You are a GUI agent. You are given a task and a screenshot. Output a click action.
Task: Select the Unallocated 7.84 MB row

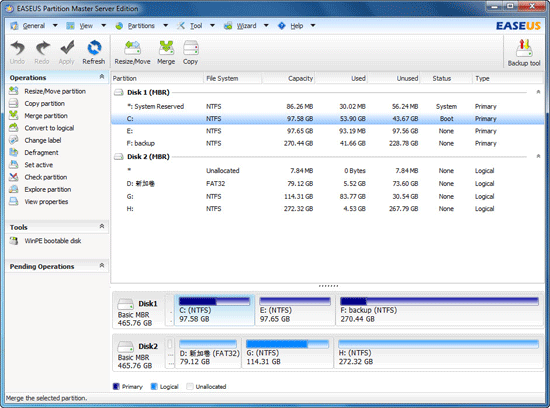click(x=328, y=171)
